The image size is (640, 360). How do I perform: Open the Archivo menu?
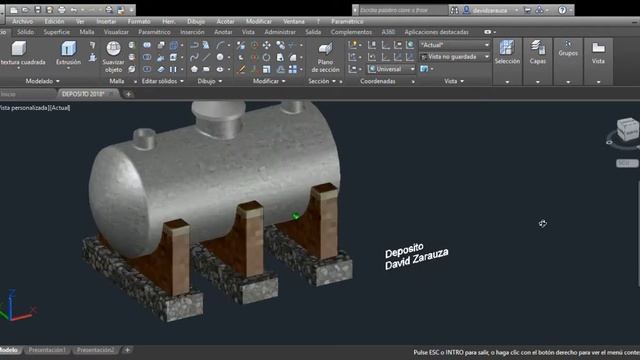[x=22, y=21]
